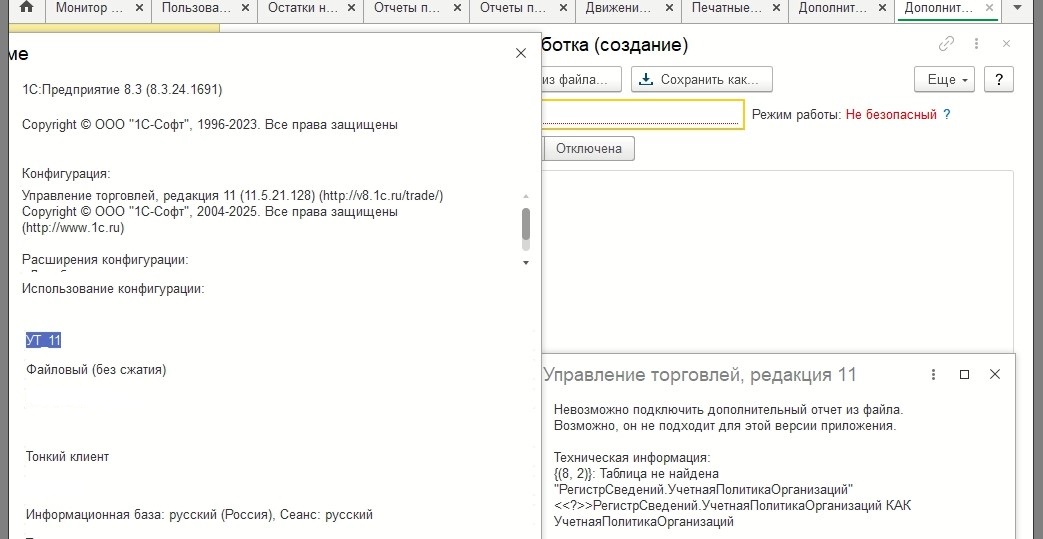This screenshot has width=1043, height=539.
Task: Open error dialog three-dots menu
Action: coord(933,375)
